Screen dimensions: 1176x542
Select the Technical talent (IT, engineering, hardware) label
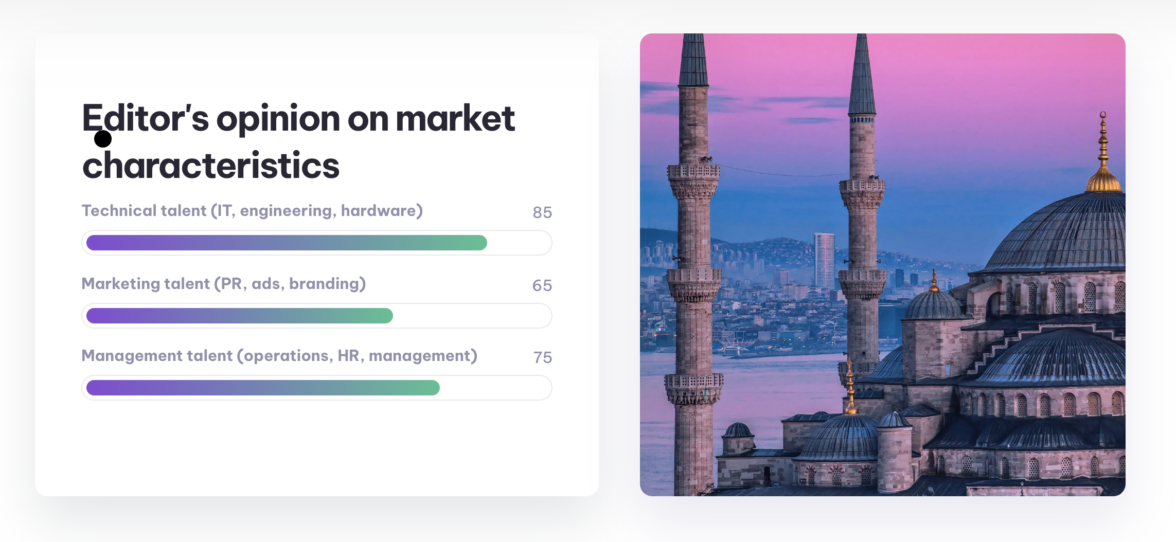pyautogui.click(x=252, y=211)
